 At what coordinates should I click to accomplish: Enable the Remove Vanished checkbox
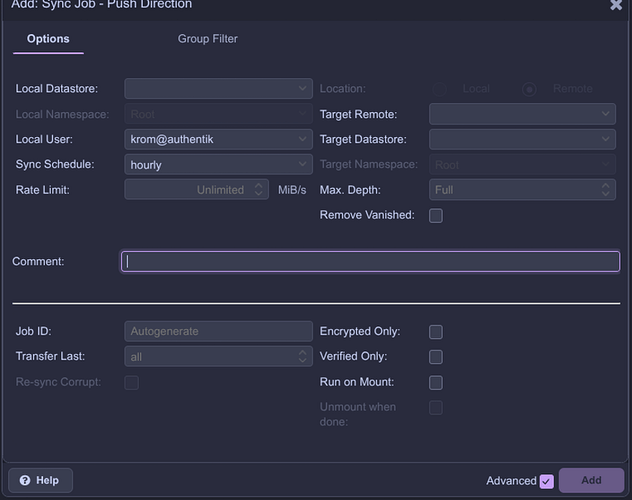(x=435, y=215)
